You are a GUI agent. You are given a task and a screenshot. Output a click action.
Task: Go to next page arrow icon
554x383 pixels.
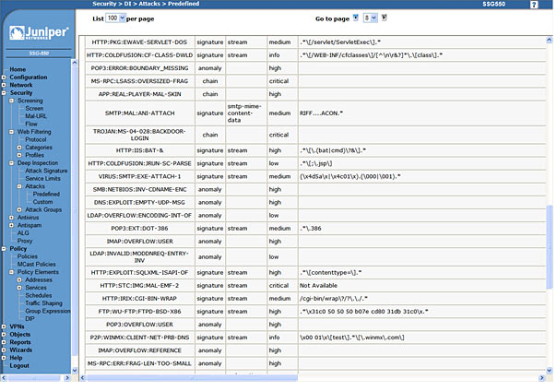click(x=384, y=18)
